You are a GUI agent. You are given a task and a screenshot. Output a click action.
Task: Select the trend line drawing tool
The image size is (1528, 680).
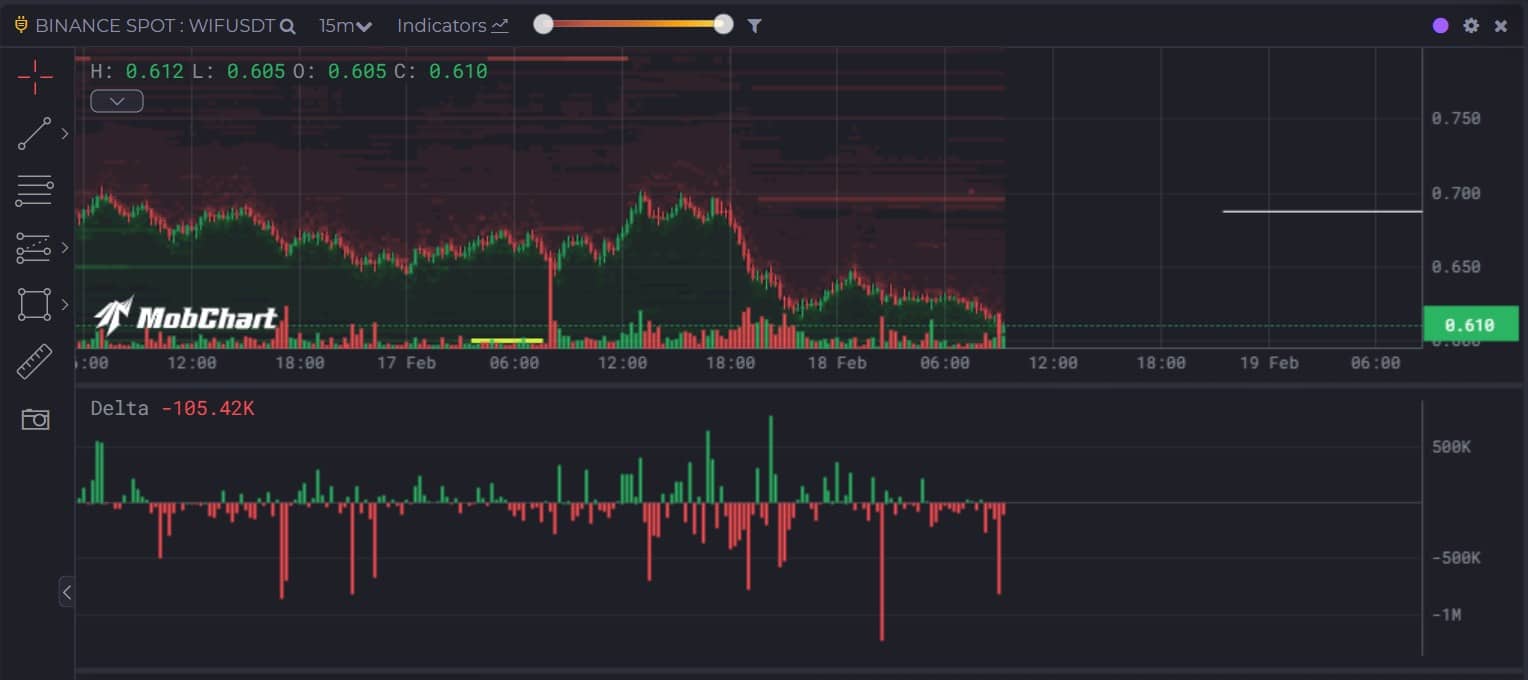coord(34,134)
